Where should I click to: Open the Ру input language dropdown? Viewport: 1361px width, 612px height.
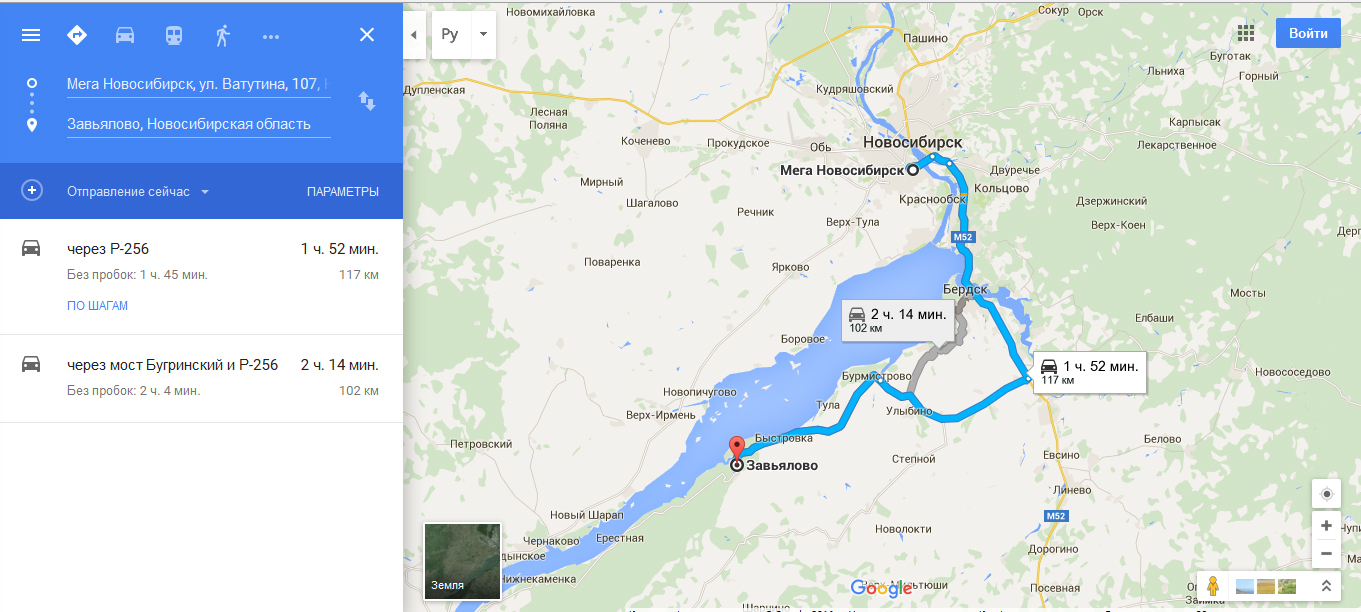463,35
